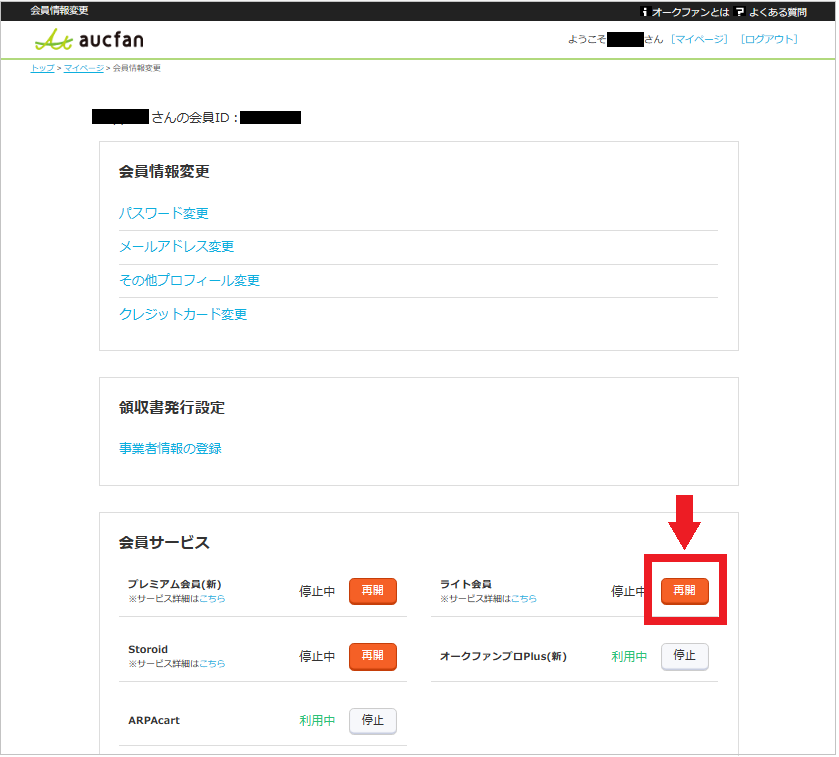
Task: Click the Storoid service name
Action: (x=148, y=649)
